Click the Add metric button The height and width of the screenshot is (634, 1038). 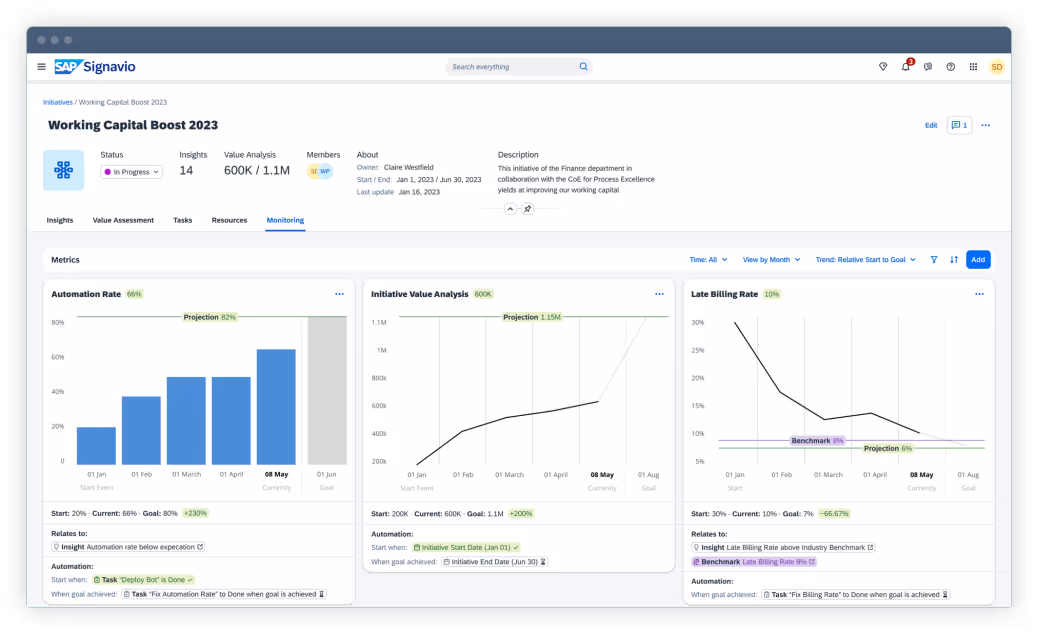978,259
